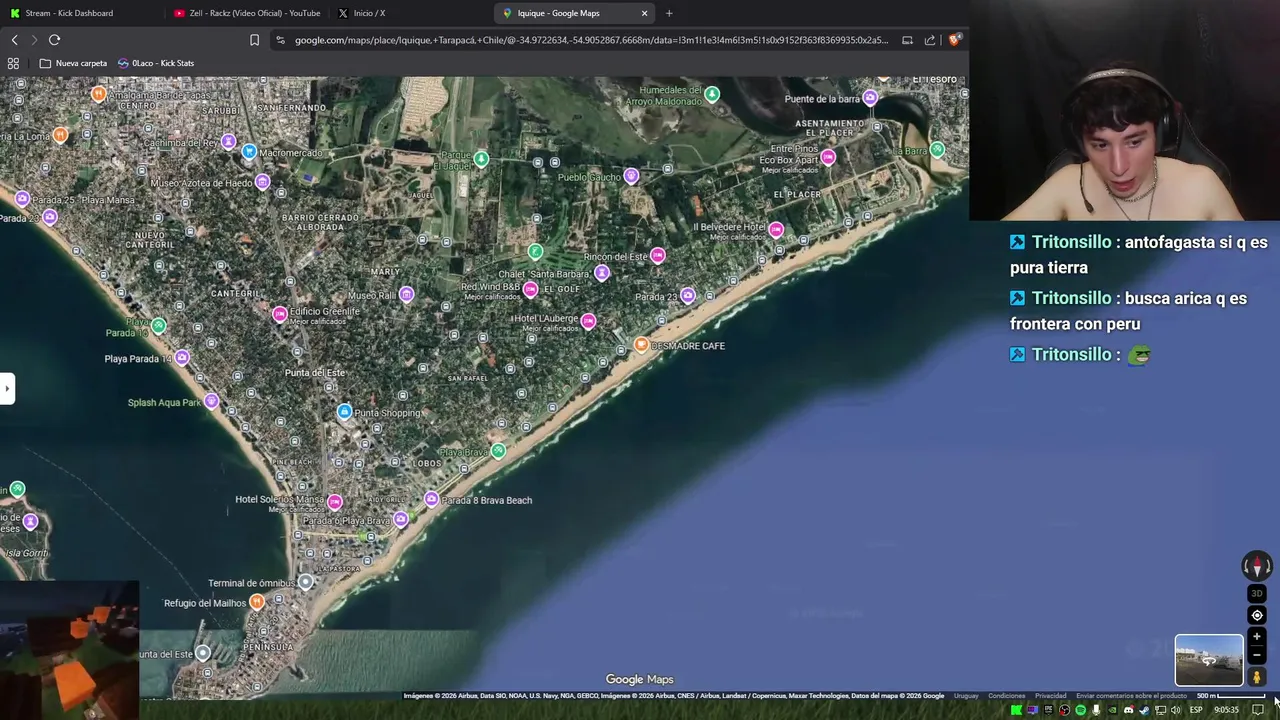Viewport: 1280px width, 720px height.
Task: Click the Hotel Solerios Mansa pin
Action: [x=334, y=501]
